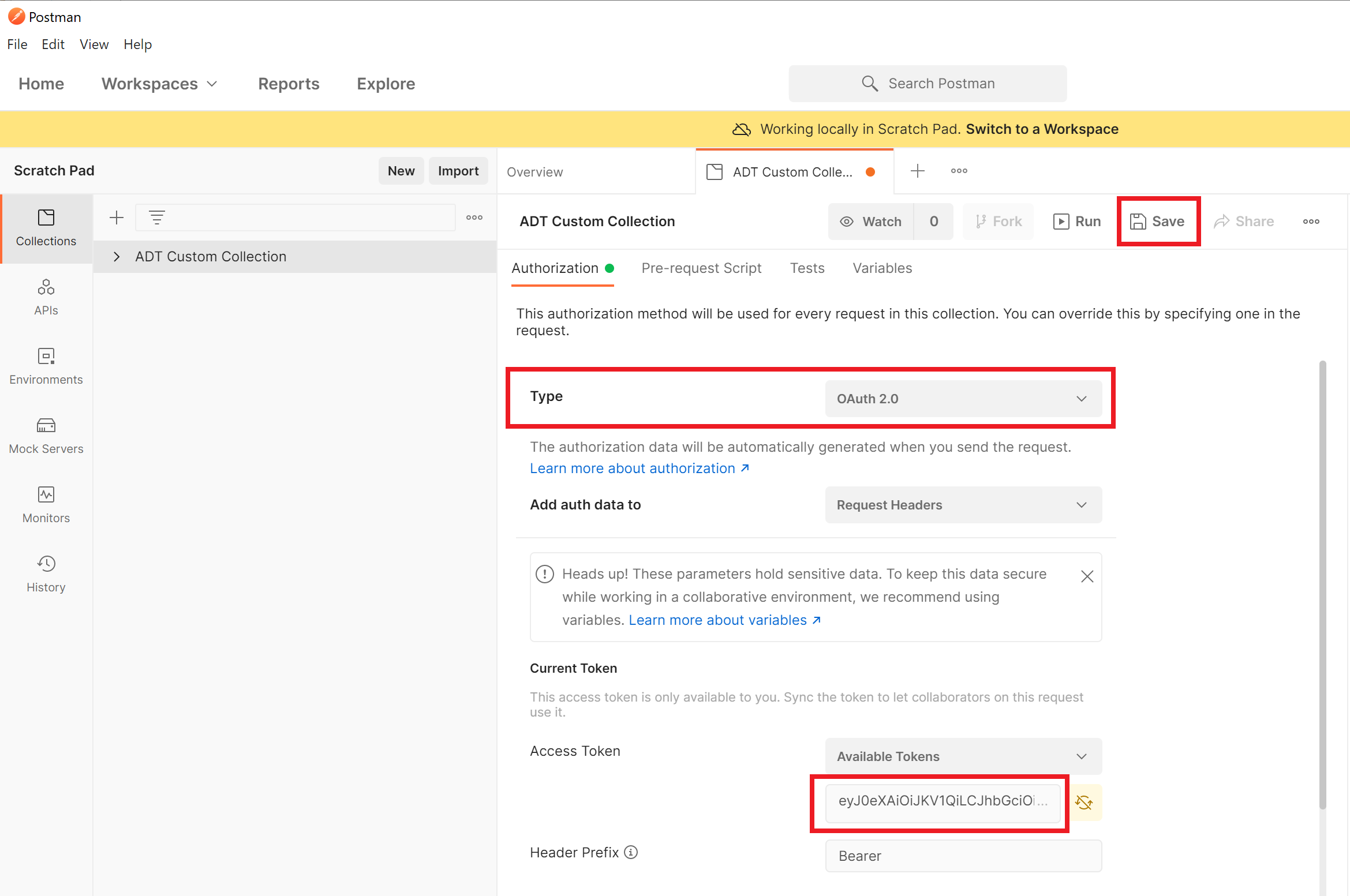Open the Mock Servers sidebar panel
The height and width of the screenshot is (896, 1350).
click(x=46, y=436)
